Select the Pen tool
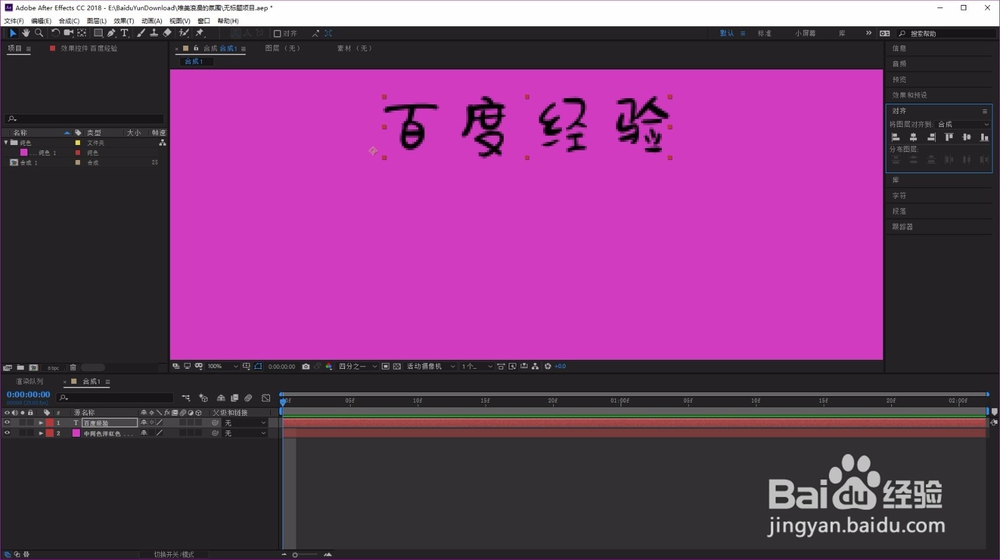 click(x=112, y=33)
